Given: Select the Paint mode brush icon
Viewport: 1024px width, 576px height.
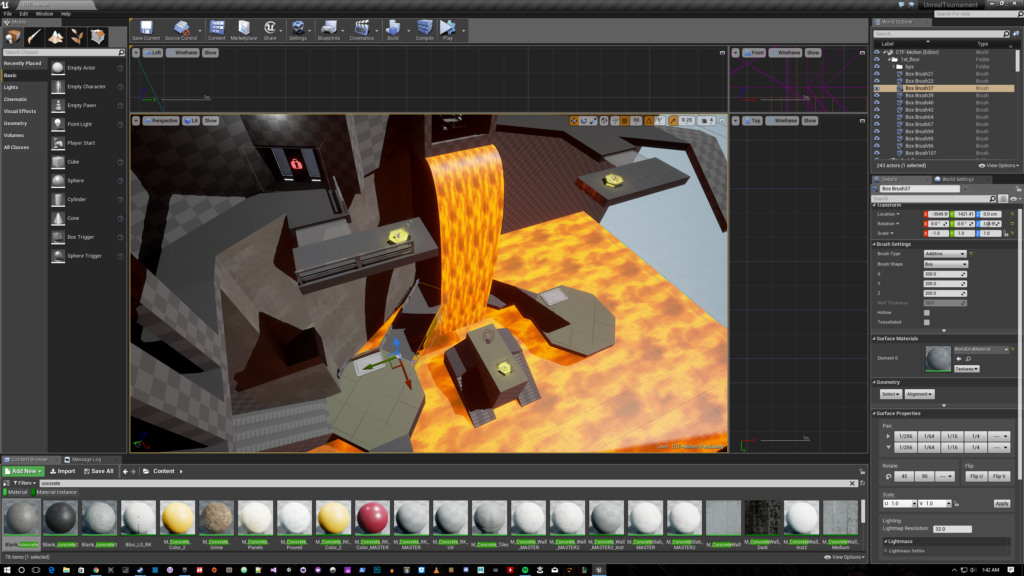Looking at the screenshot, I should [x=34, y=37].
